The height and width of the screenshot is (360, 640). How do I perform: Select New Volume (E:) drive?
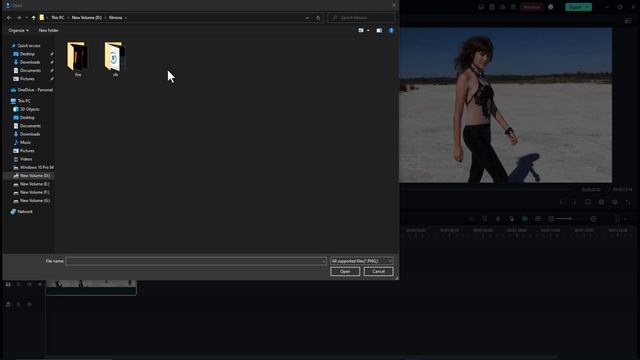tap(35, 184)
